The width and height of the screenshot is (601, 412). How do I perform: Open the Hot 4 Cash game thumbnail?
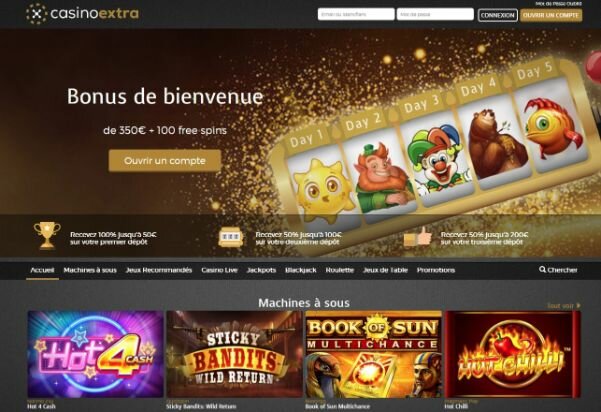tap(95, 354)
